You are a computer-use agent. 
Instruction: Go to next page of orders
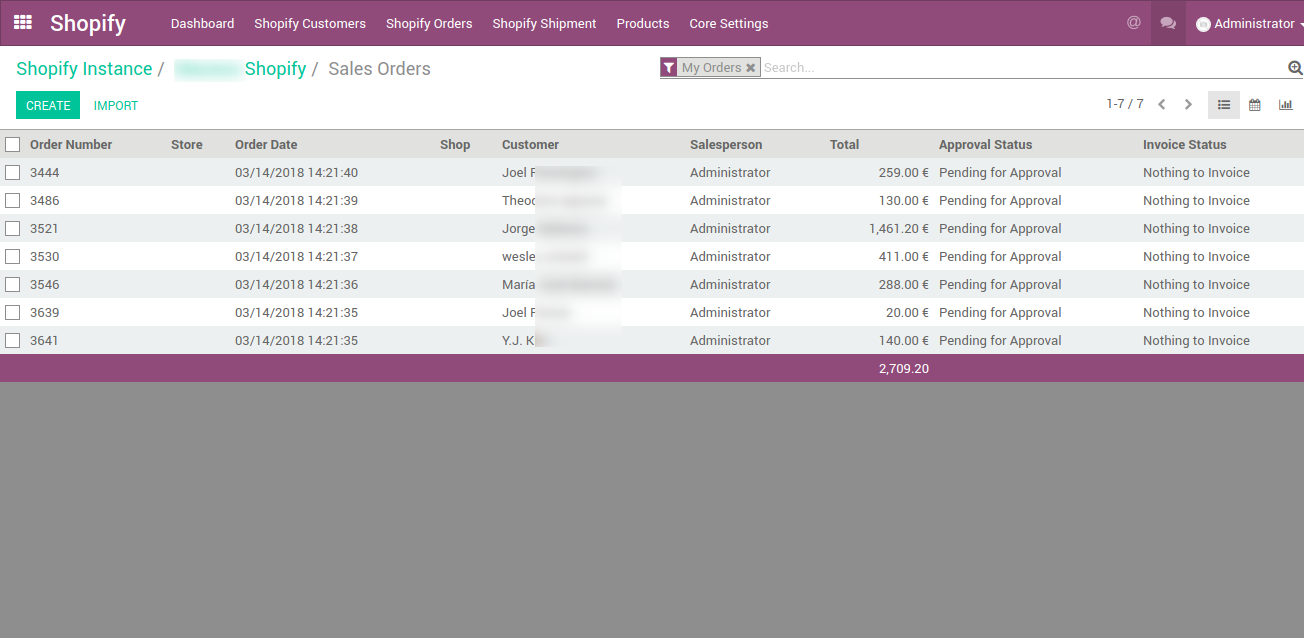pyautogui.click(x=1188, y=105)
